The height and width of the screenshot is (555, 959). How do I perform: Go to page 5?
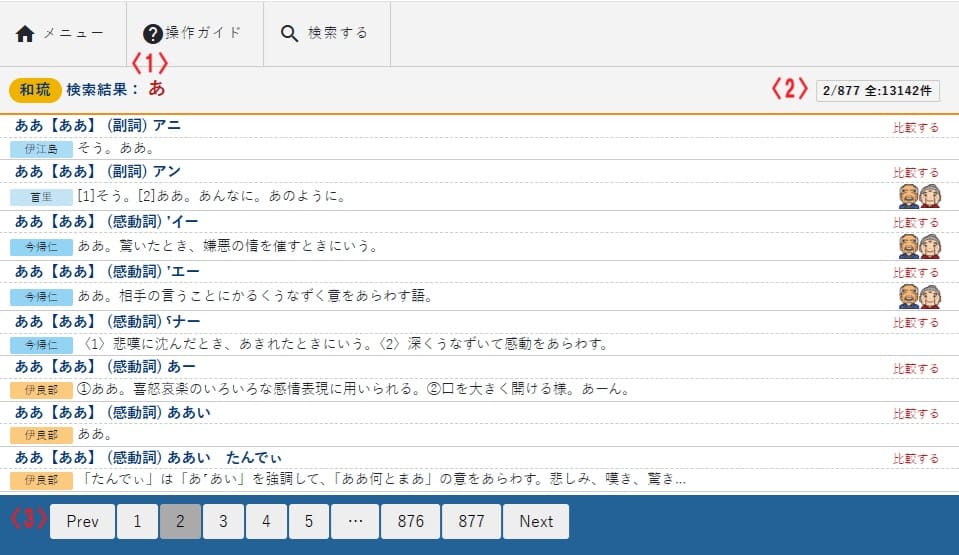coord(309,521)
